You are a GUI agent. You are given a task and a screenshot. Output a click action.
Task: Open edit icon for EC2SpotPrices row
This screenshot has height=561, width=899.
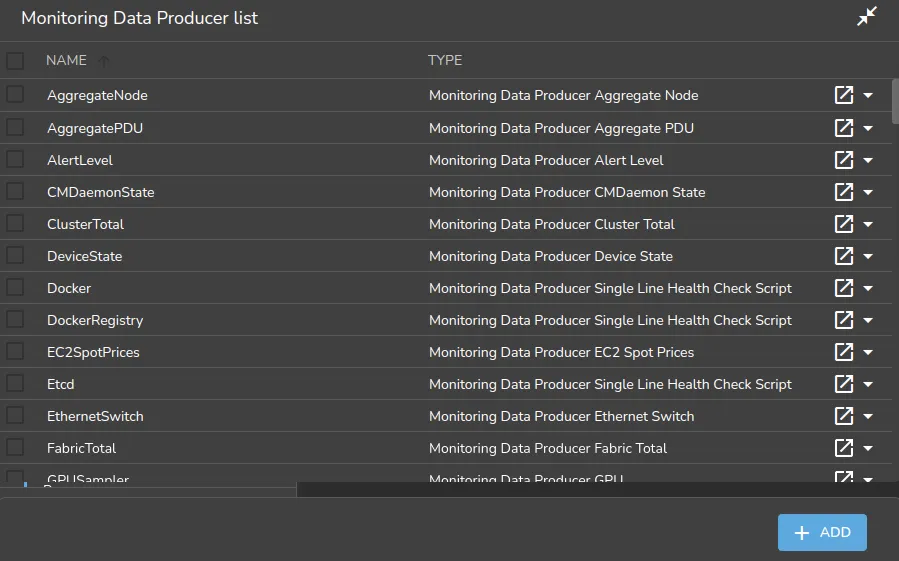point(844,352)
